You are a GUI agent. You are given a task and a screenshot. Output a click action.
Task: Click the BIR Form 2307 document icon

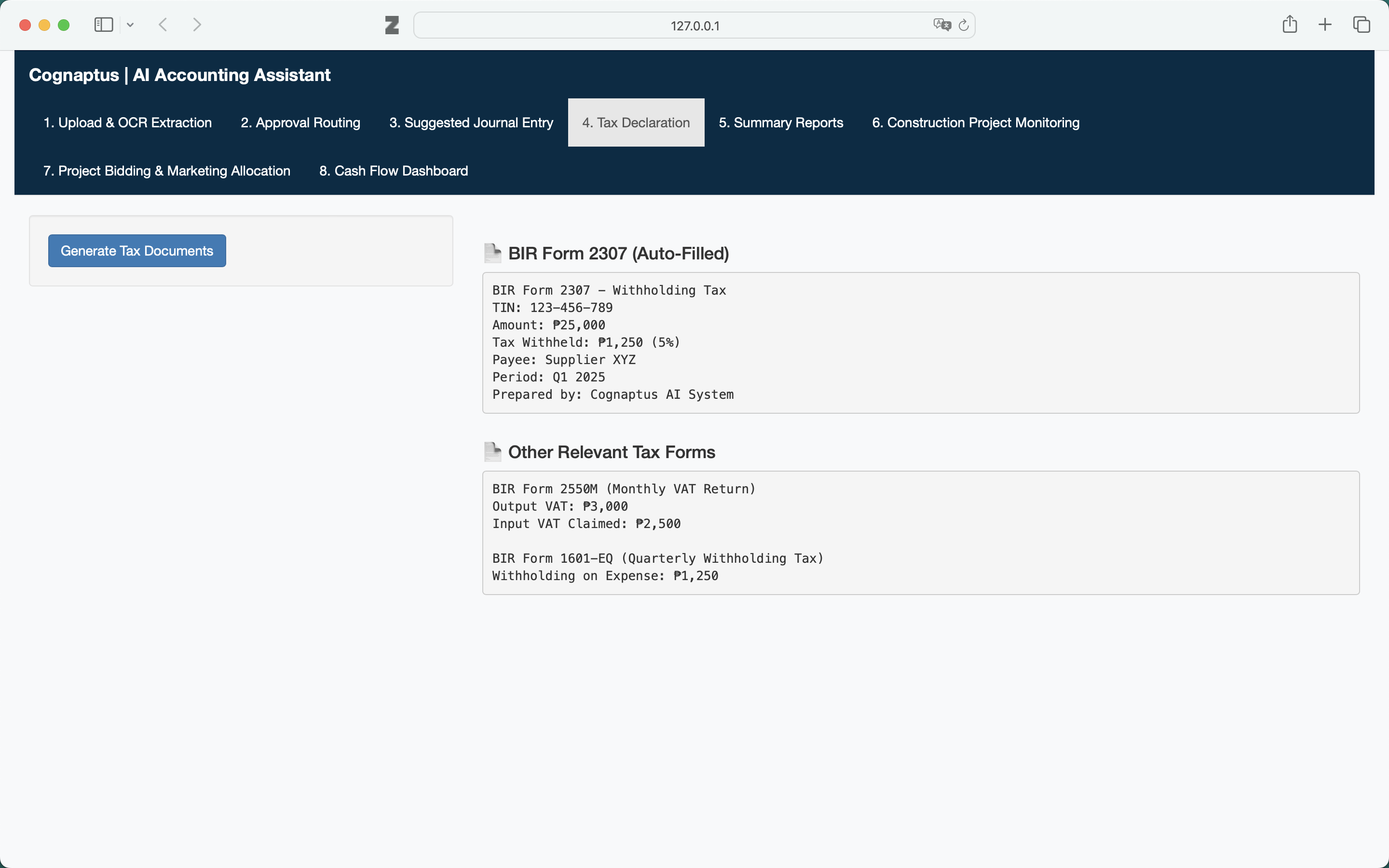coord(492,253)
